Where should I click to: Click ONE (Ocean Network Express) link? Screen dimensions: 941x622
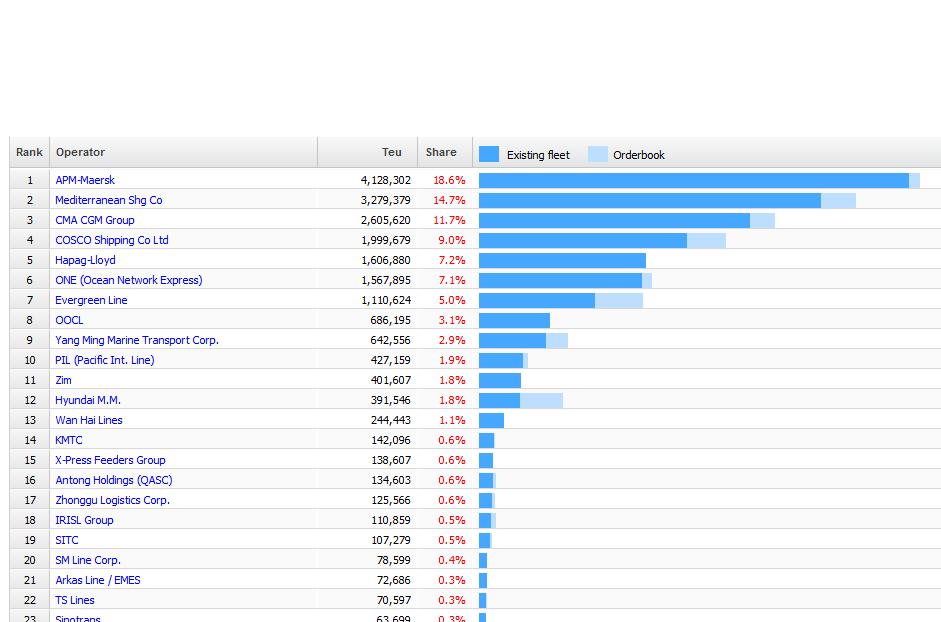coord(128,280)
